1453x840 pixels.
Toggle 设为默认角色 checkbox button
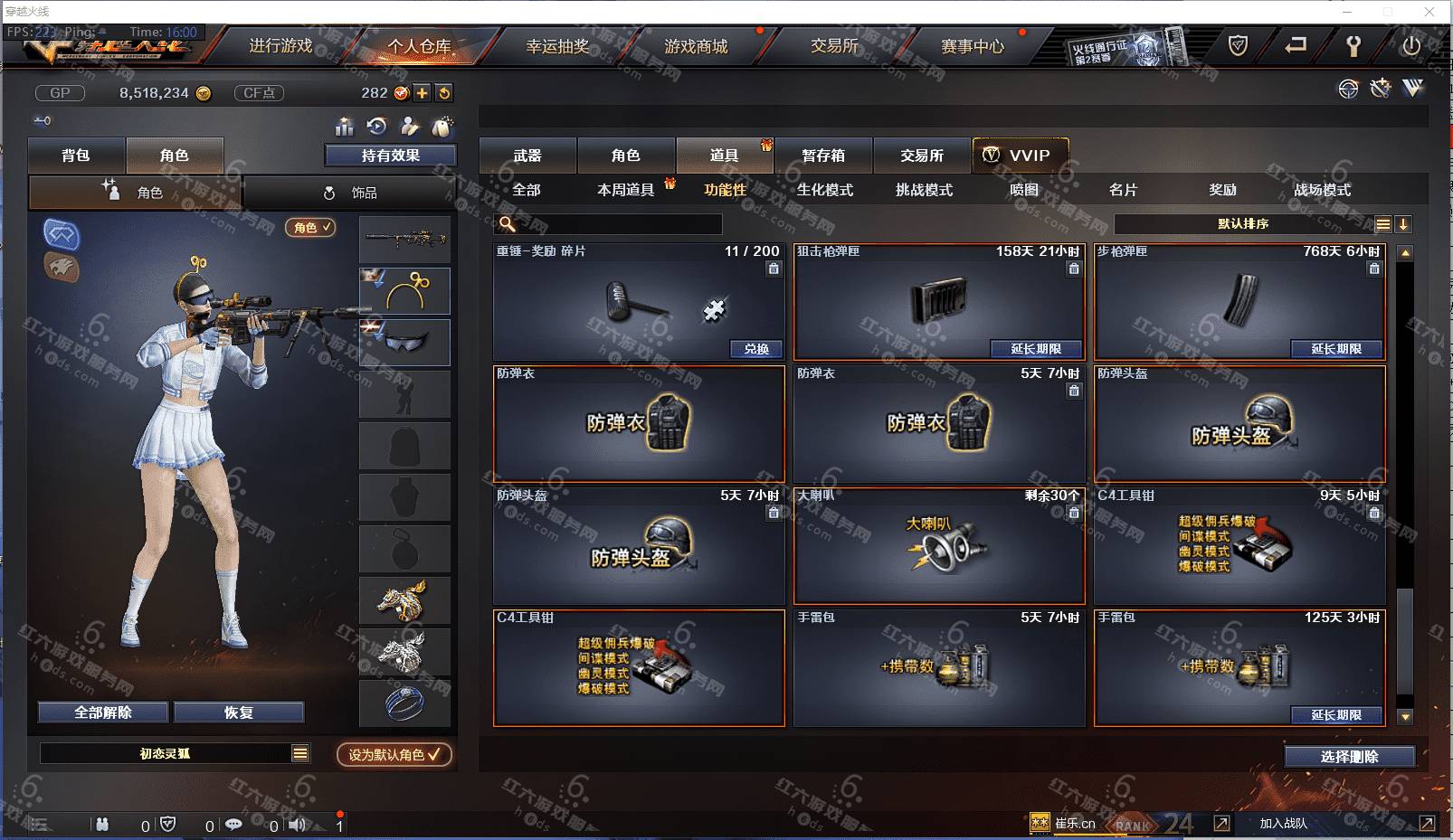pyautogui.click(x=394, y=754)
